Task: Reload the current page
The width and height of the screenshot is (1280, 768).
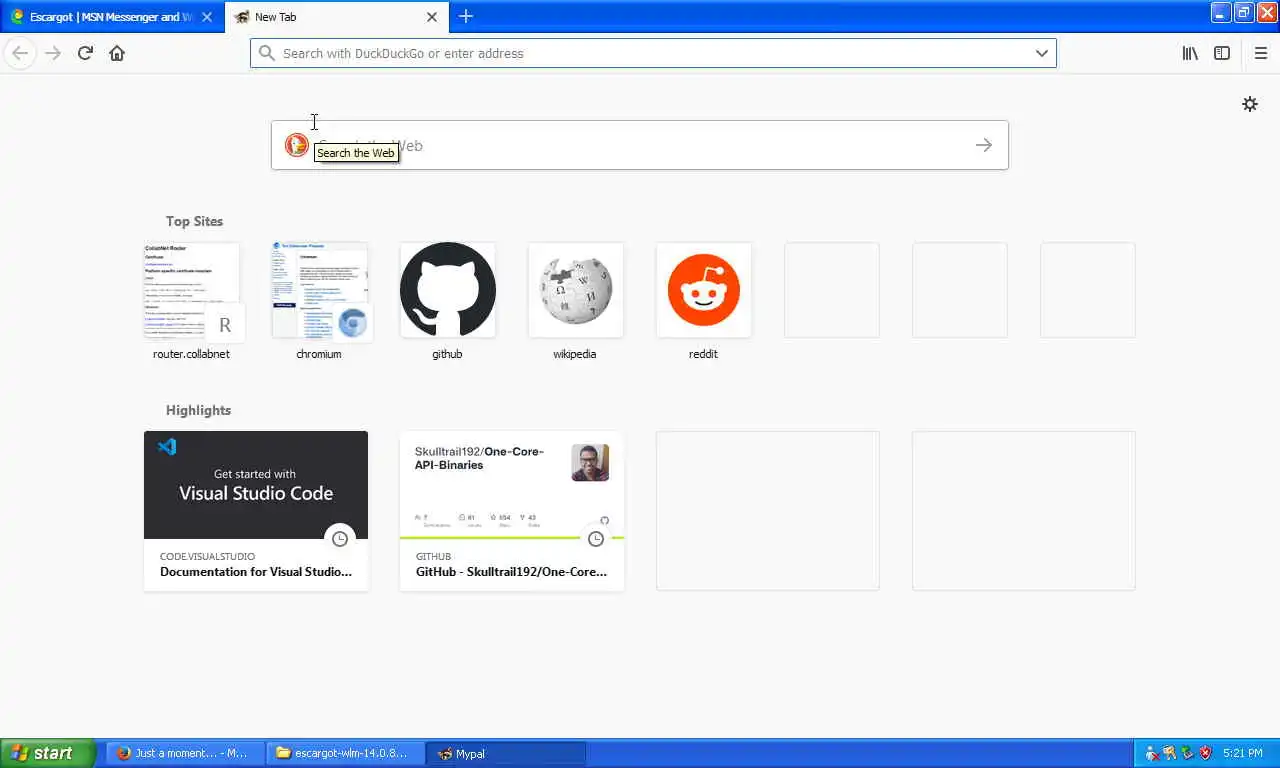Action: pyautogui.click(x=85, y=53)
